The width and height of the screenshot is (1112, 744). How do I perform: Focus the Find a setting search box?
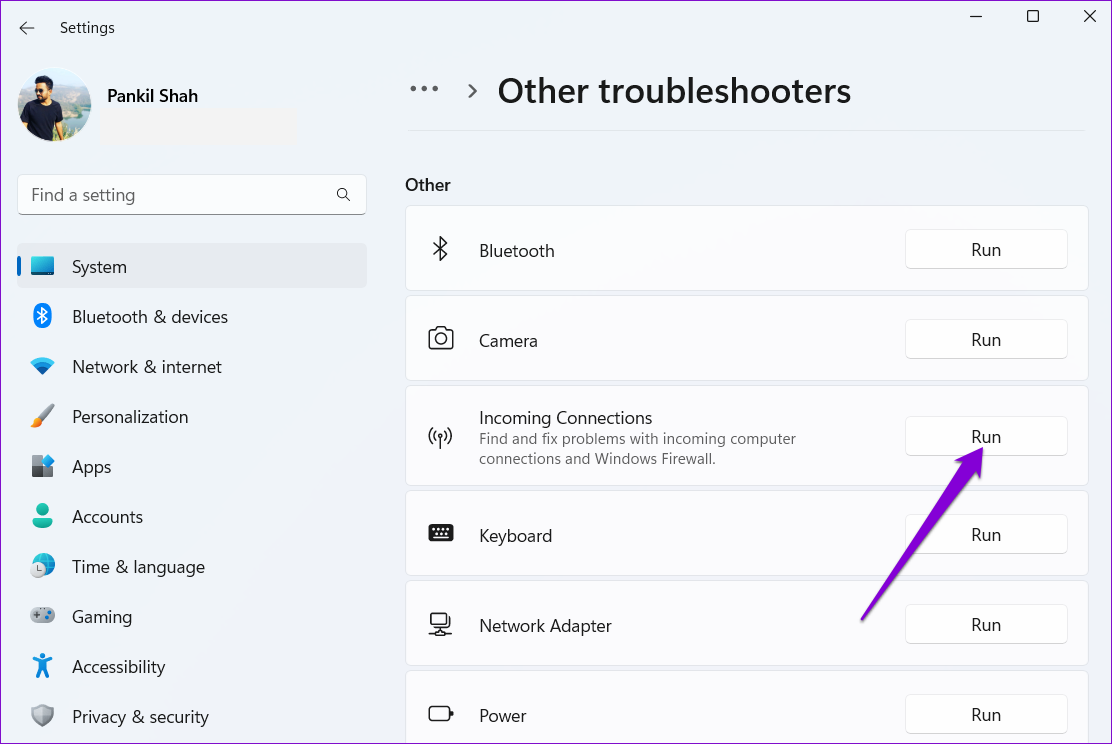[191, 194]
